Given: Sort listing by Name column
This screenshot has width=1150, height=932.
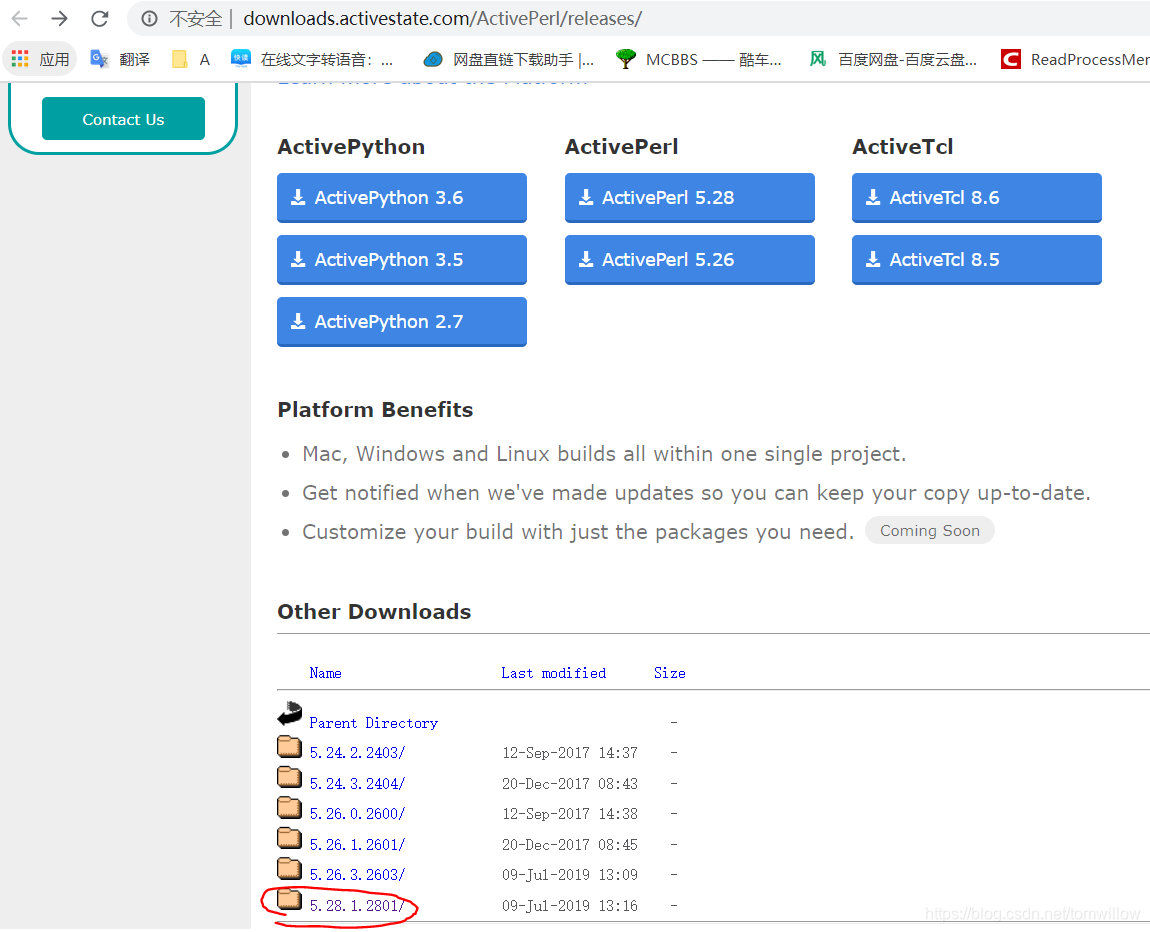Looking at the screenshot, I should pos(326,673).
